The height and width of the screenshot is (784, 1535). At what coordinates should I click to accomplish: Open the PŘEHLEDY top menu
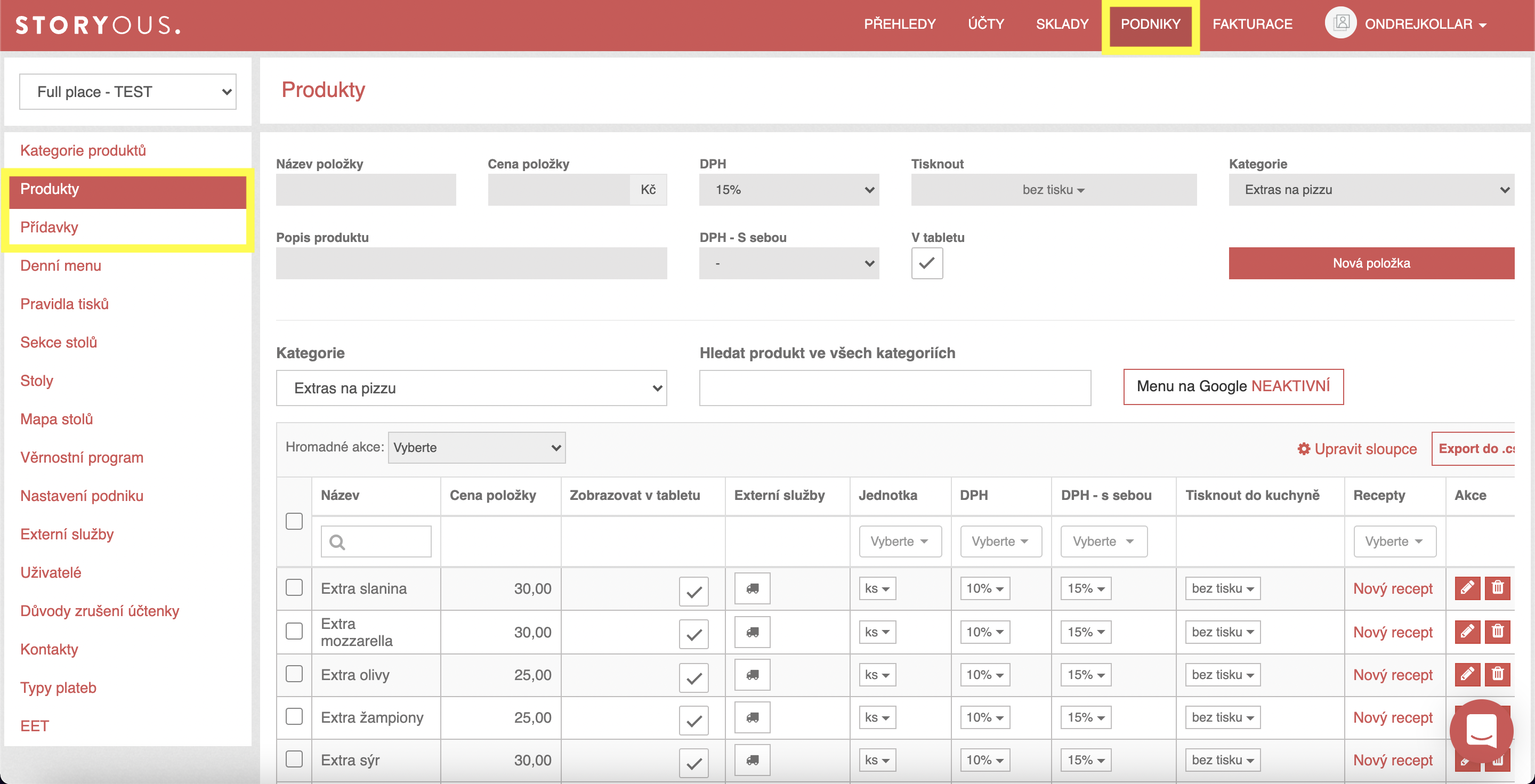point(900,25)
